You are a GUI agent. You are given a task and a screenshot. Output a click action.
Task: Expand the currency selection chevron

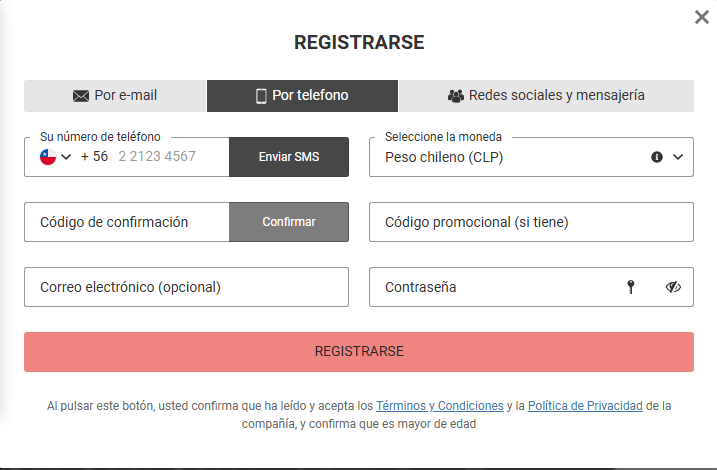pyautogui.click(x=678, y=157)
